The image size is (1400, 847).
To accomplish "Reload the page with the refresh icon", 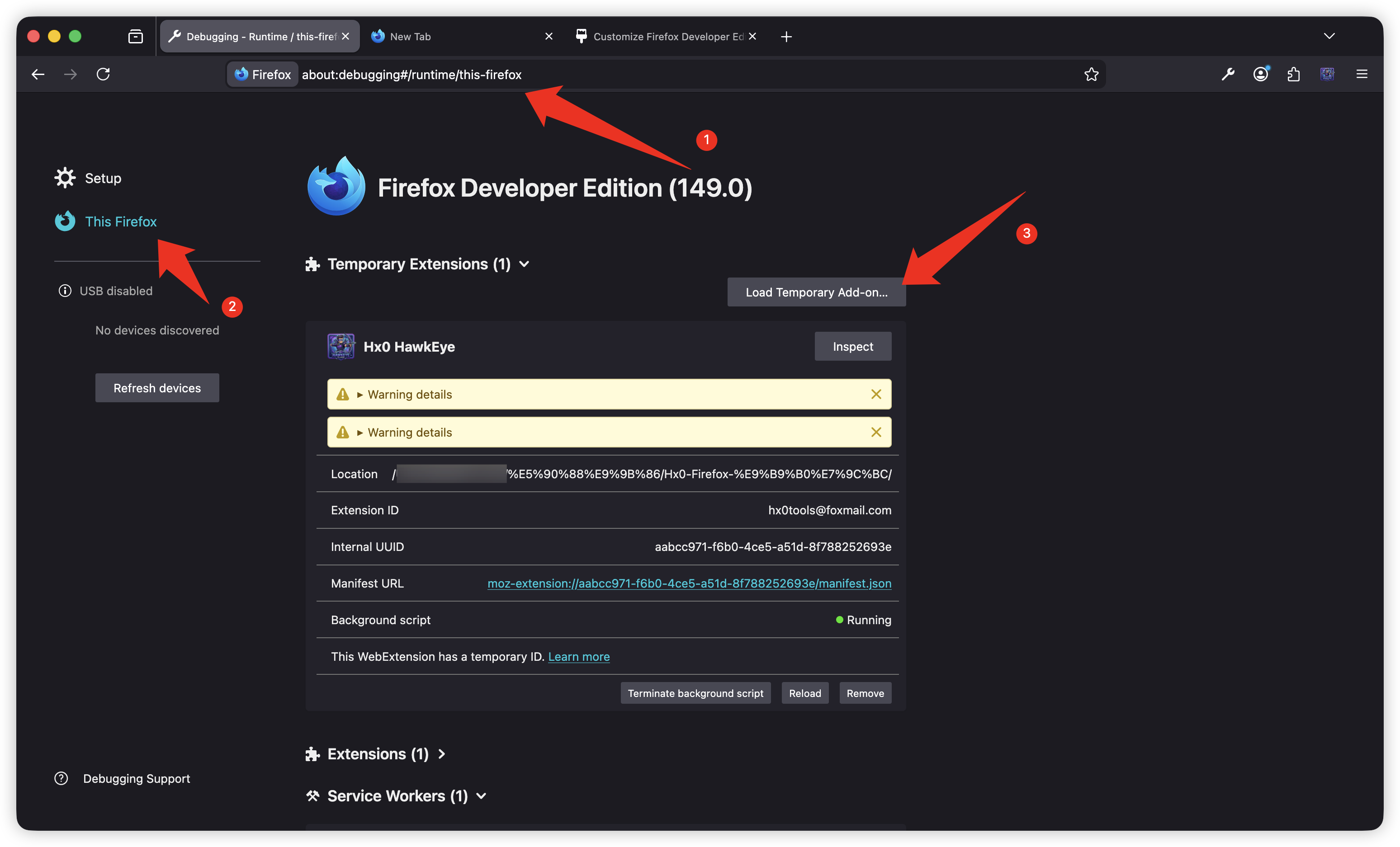I will (x=103, y=75).
